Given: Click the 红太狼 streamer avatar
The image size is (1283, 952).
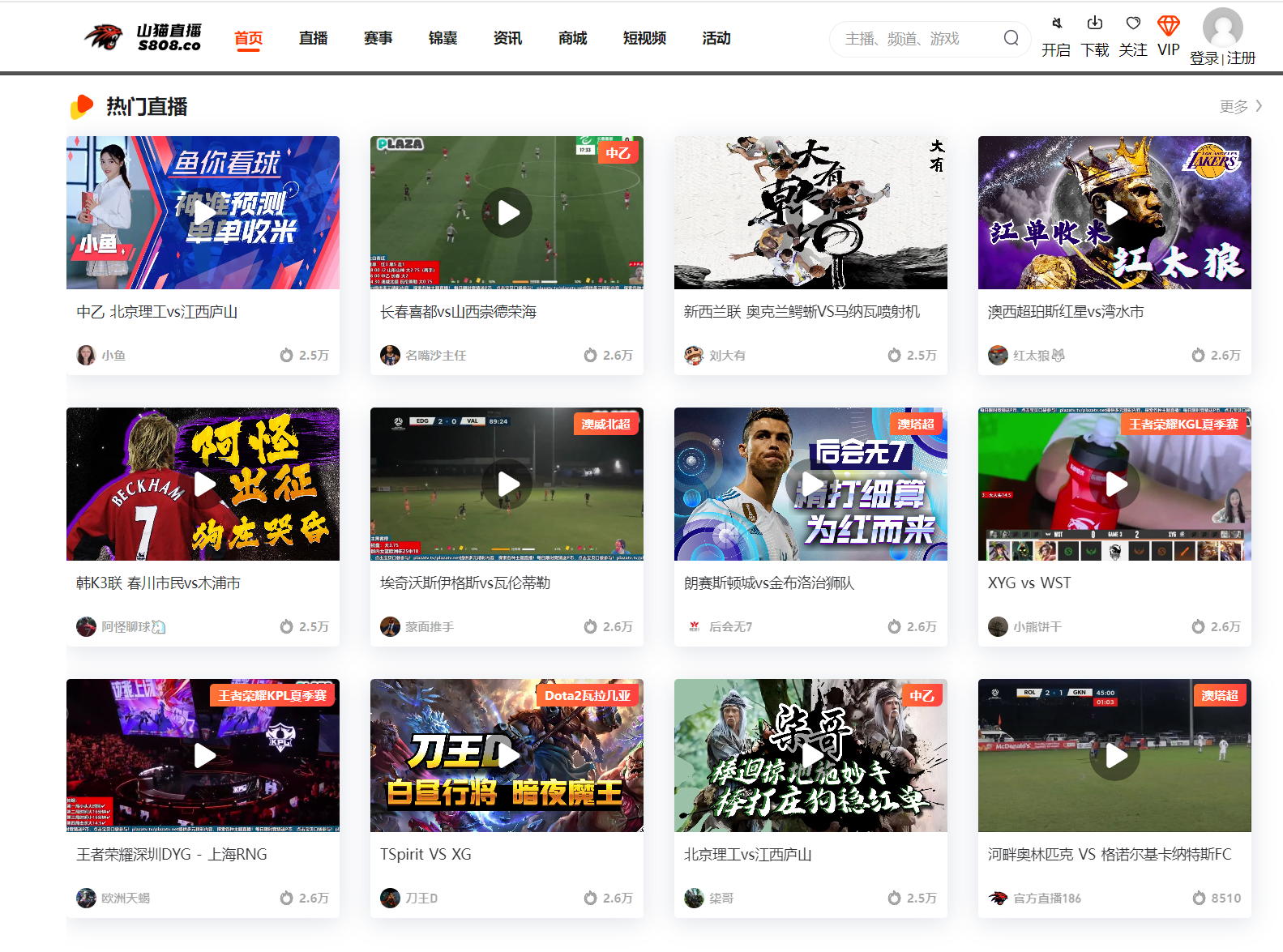Looking at the screenshot, I should point(998,355).
